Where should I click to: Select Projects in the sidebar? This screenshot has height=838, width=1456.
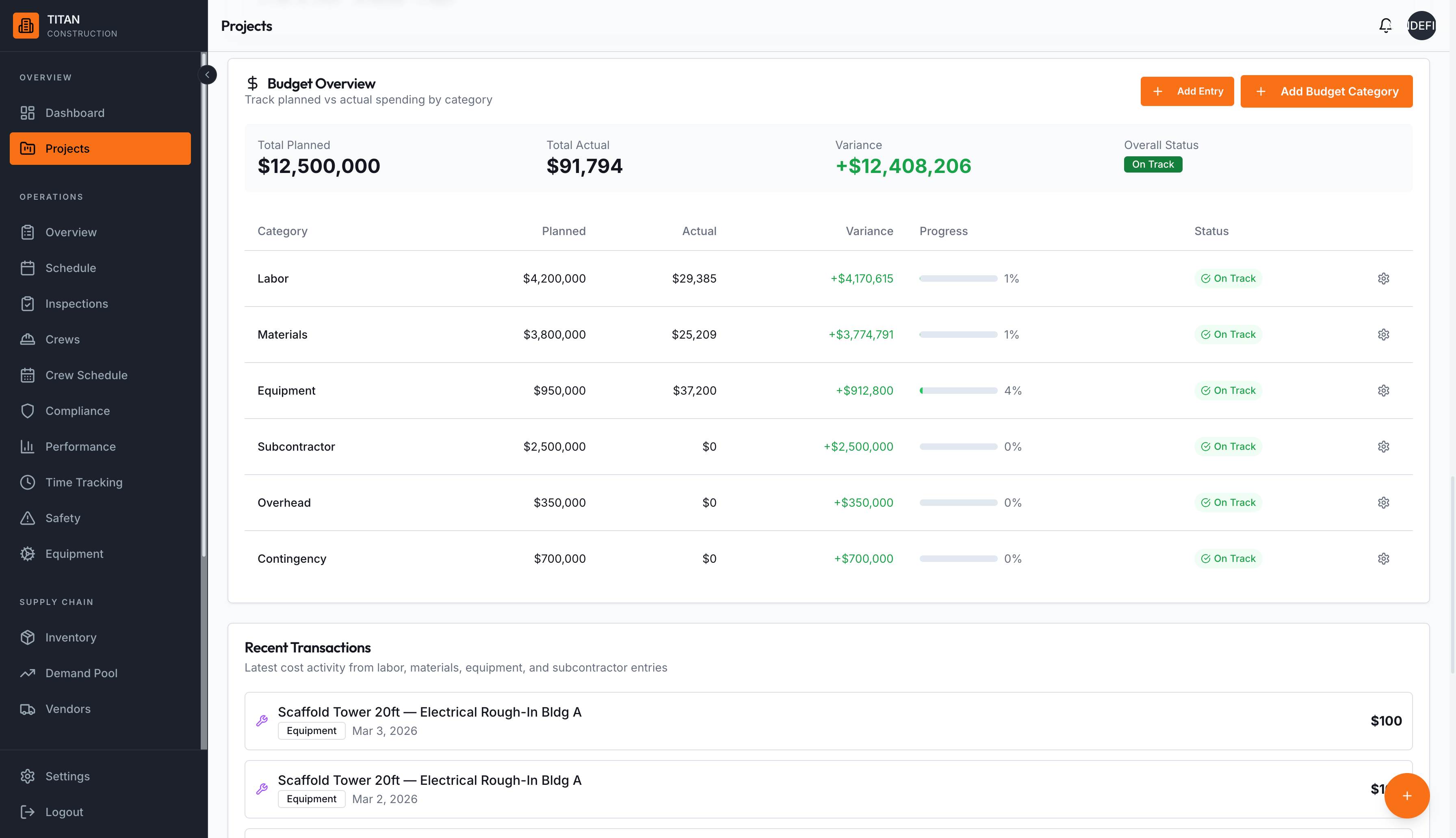tap(100, 149)
